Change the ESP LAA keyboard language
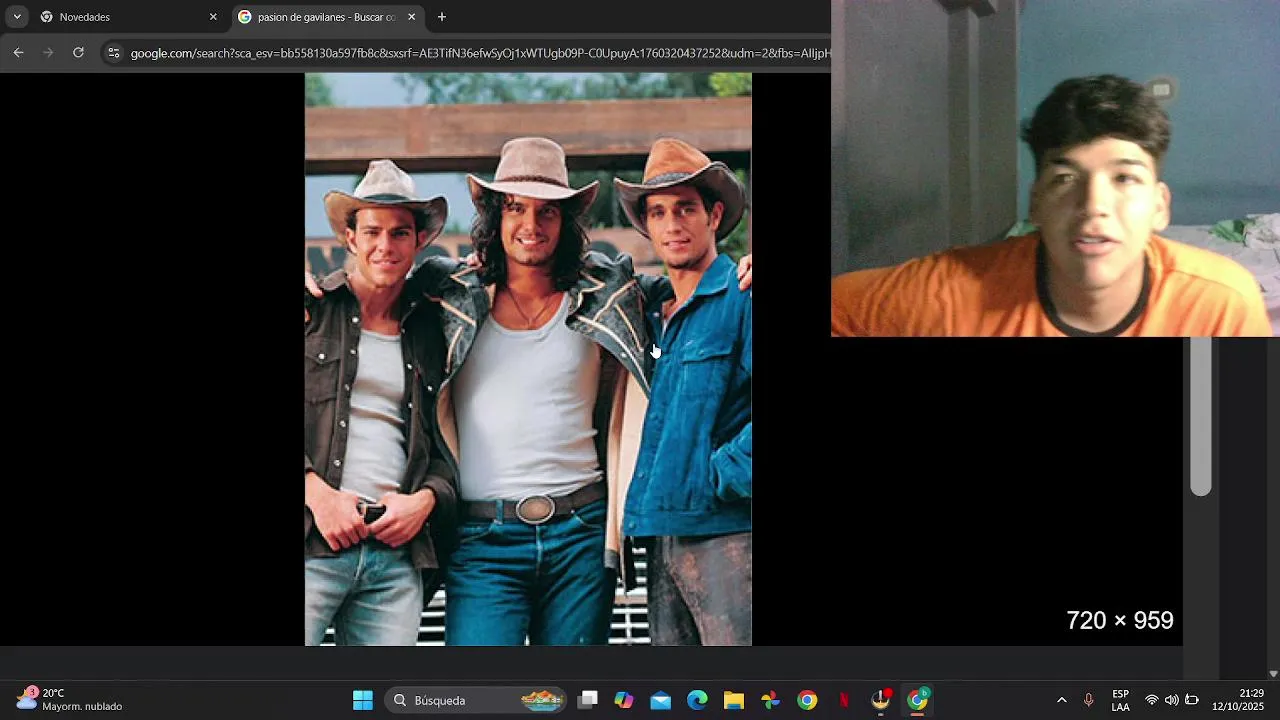The image size is (1280, 720). coord(1121,700)
